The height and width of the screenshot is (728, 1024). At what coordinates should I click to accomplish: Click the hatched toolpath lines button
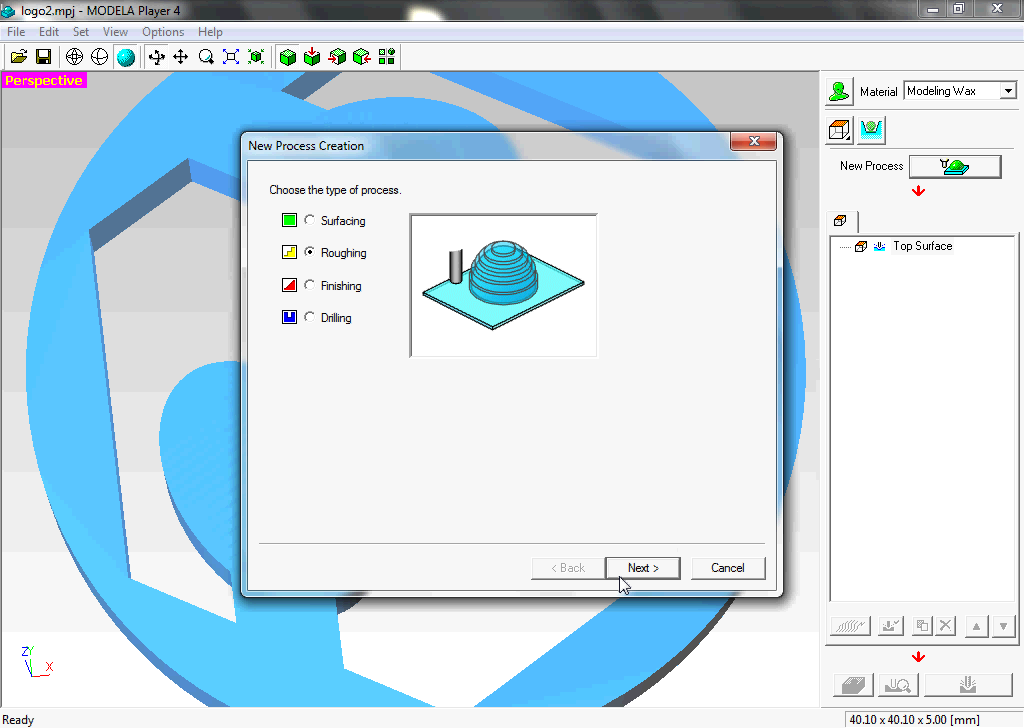pyautogui.click(x=851, y=626)
